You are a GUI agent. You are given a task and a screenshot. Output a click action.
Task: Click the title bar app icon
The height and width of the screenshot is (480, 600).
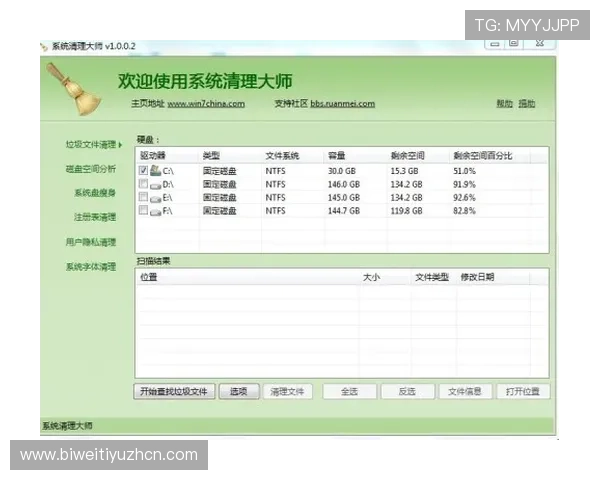(x=44, y=47)
